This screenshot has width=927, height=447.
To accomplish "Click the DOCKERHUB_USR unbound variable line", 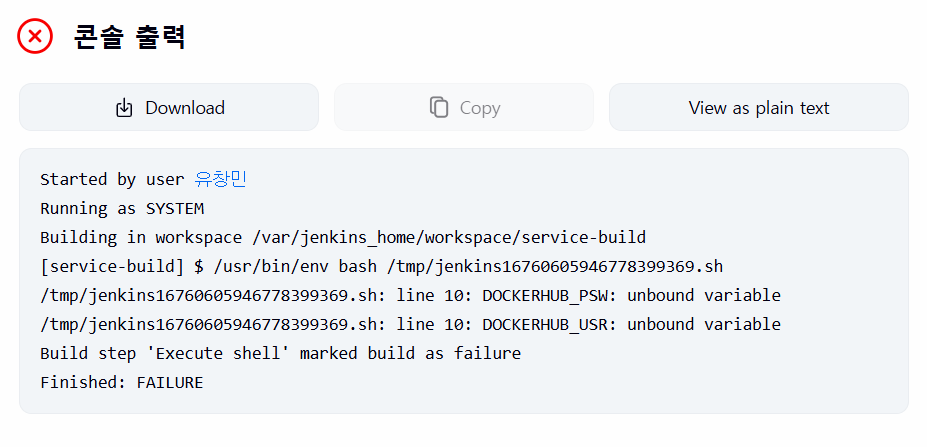I will pyautogui.click(x=410, y=324).
